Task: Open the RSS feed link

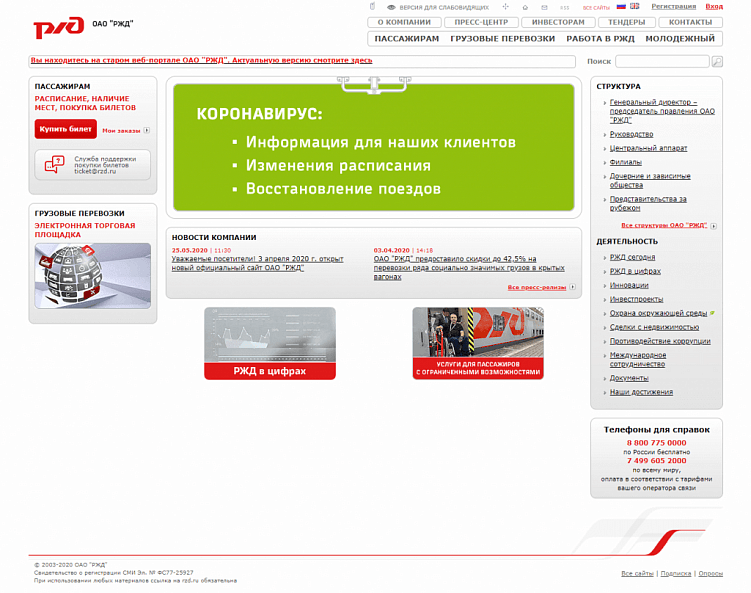Action: pos(565,8)
